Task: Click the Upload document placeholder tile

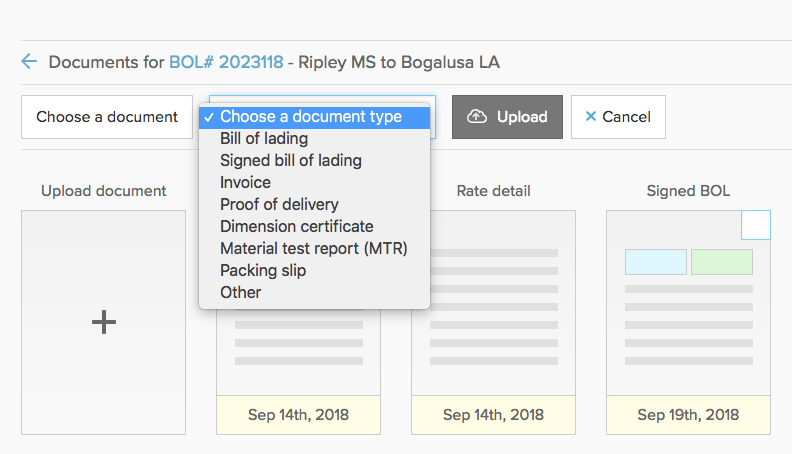Action: tap(104, 322)
